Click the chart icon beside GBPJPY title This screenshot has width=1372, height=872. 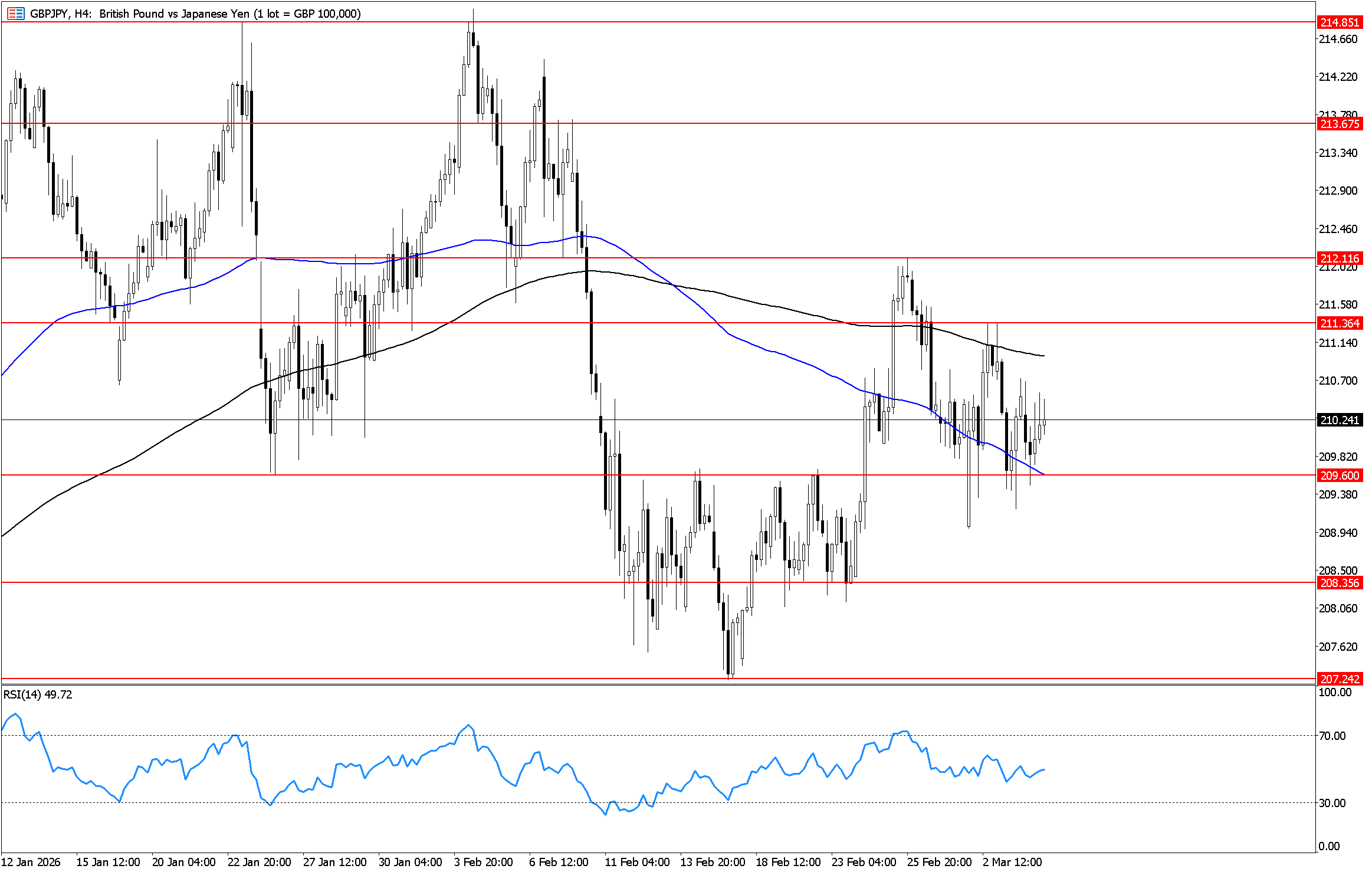16,13
